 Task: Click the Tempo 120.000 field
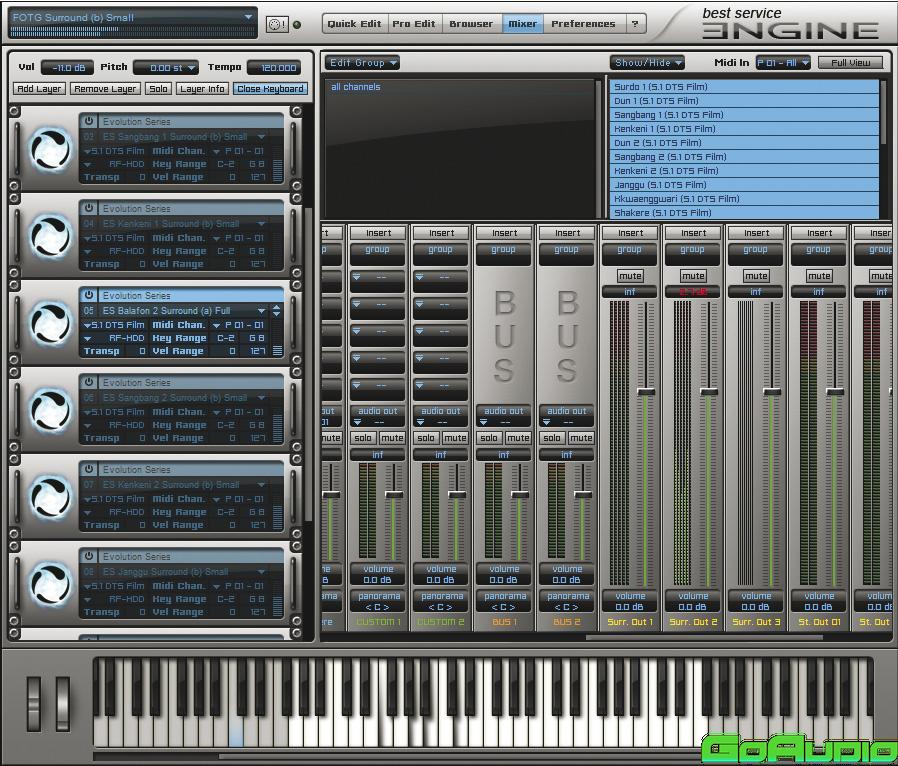tap(275, 68)
